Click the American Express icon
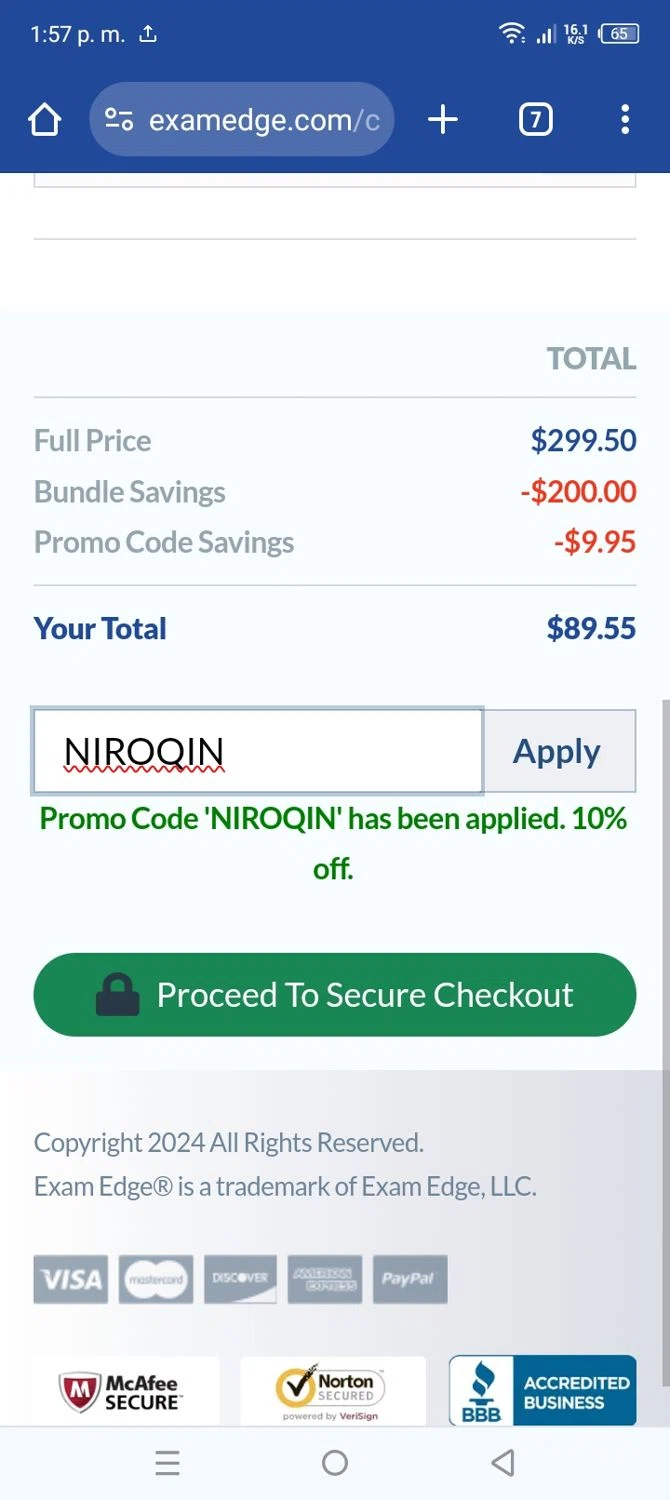670x1500 pixels. tap(324, 1279)
